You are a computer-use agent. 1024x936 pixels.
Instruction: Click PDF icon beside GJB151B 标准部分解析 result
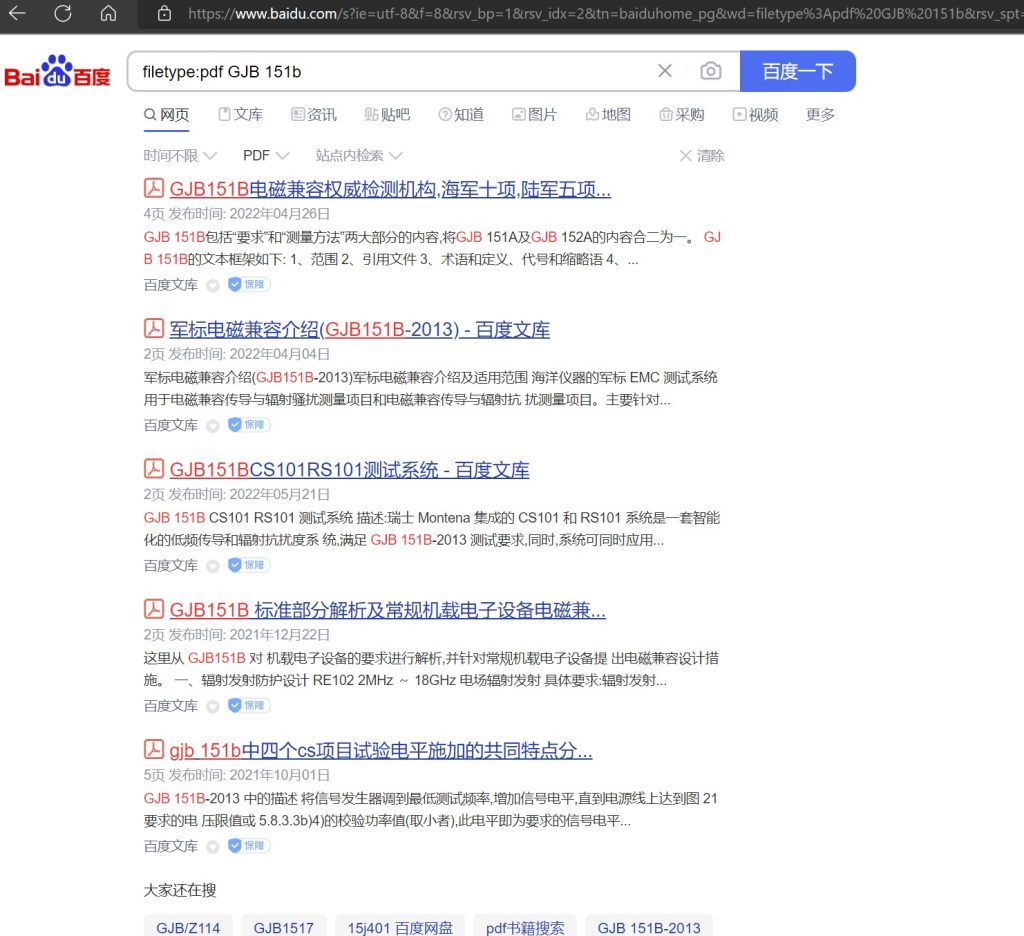(153, 609)
